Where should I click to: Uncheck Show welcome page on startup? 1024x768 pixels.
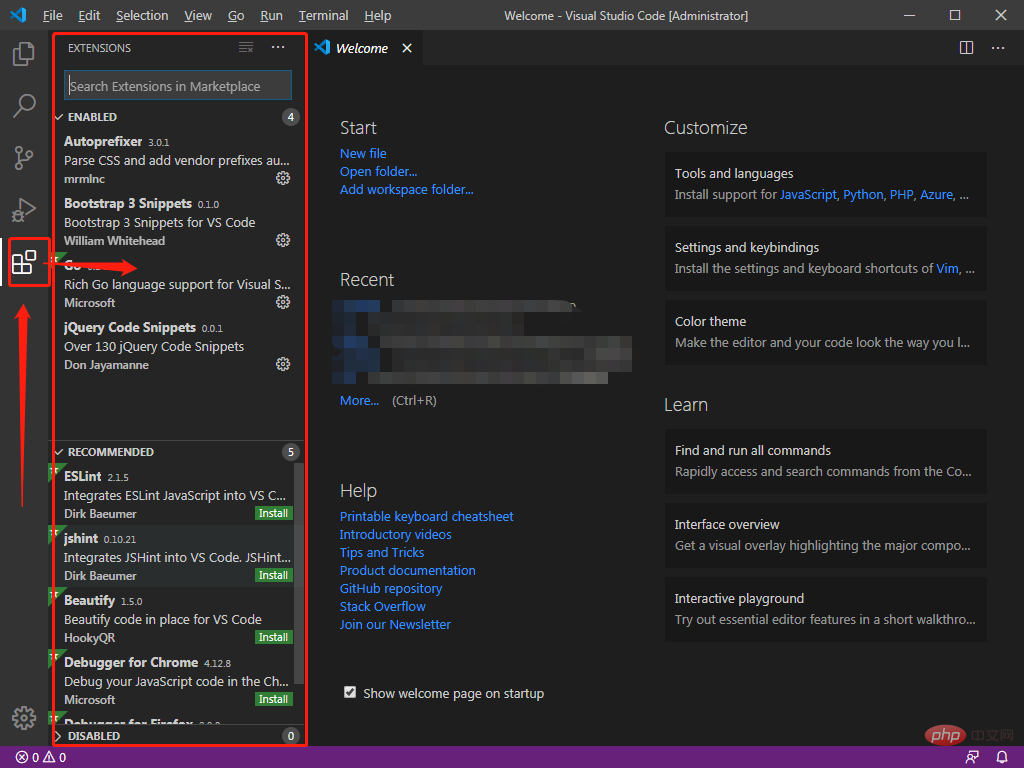(350, 692)
